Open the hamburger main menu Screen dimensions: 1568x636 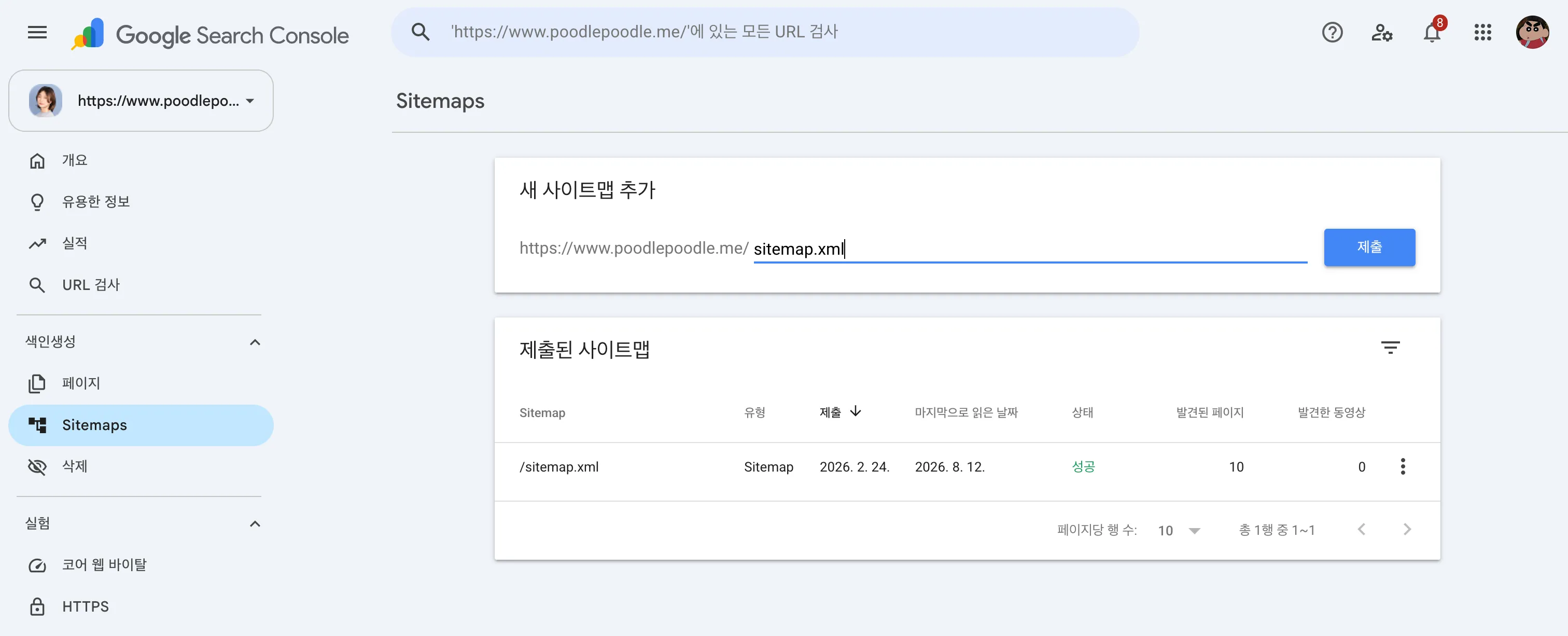[x=37, y=32]
